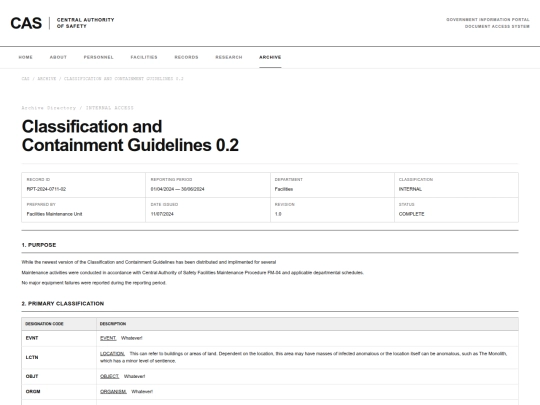
Task: Click the Record ID value RPT-2024-0711-02
Action: click(46, 189)
